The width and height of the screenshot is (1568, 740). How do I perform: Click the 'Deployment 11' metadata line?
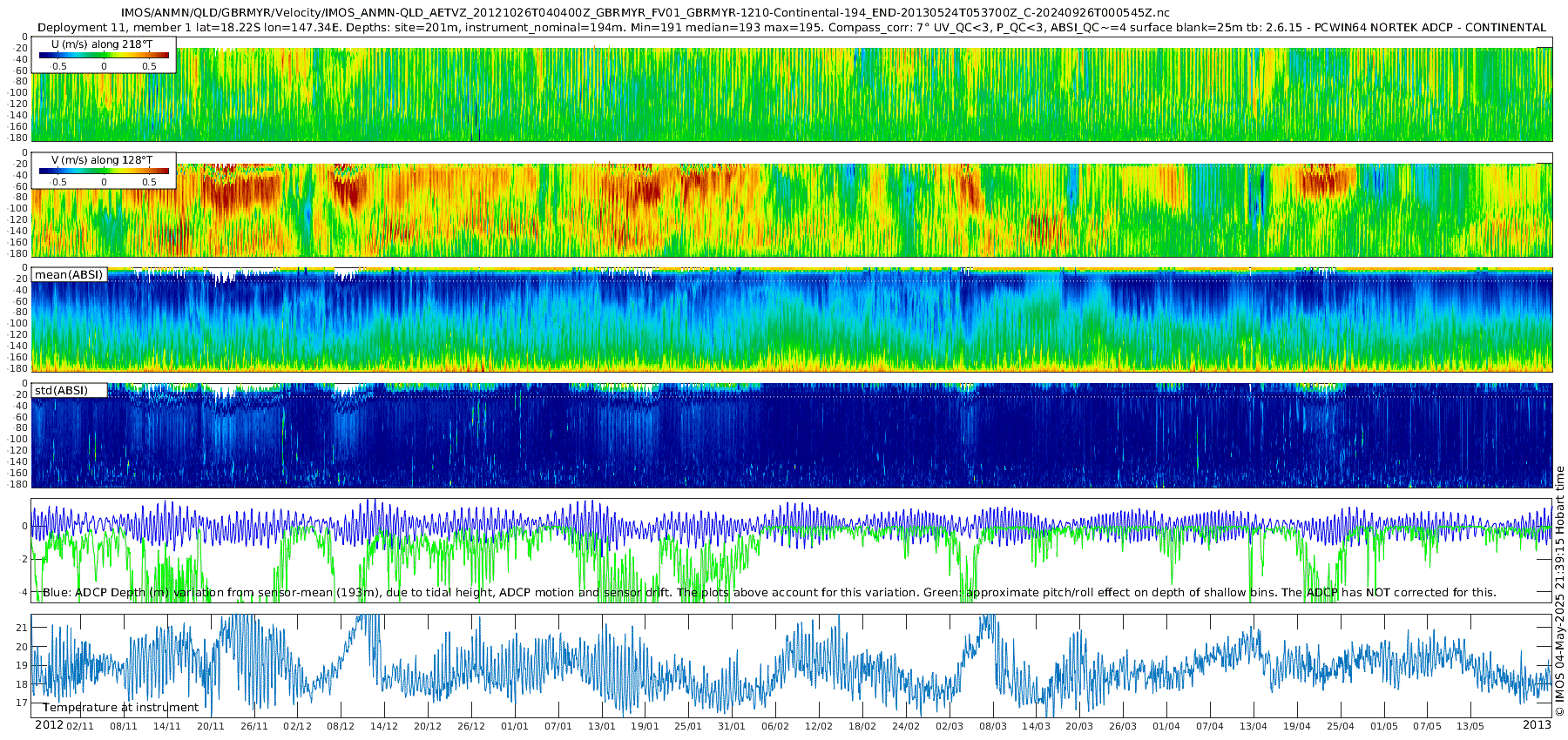pyautogui.click(x=791, y=27)
